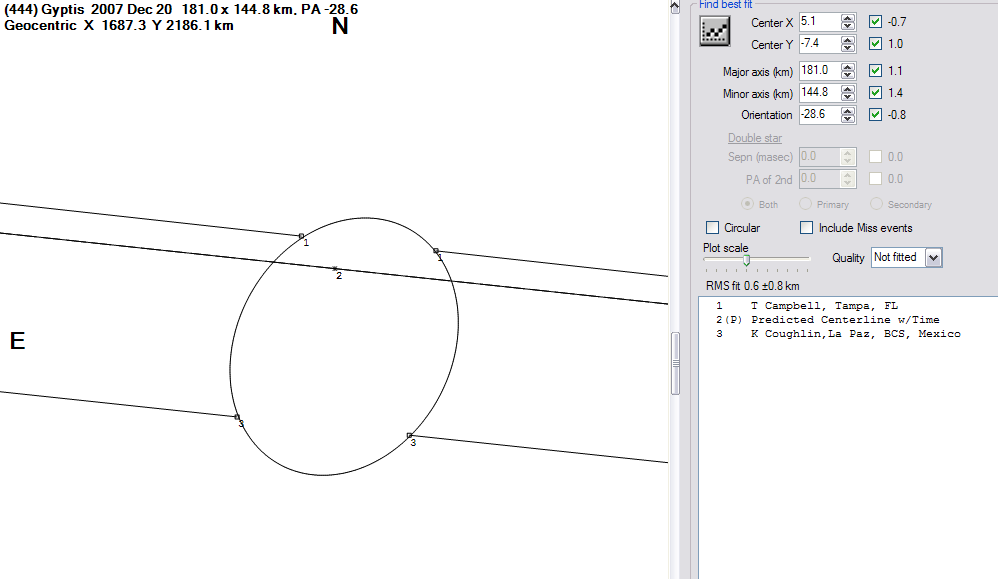Image resolution: width=998 pixels, height=579 pixels.
Task: Click the plot panel vertical scrollbar thumb
Action: (675, 363)
